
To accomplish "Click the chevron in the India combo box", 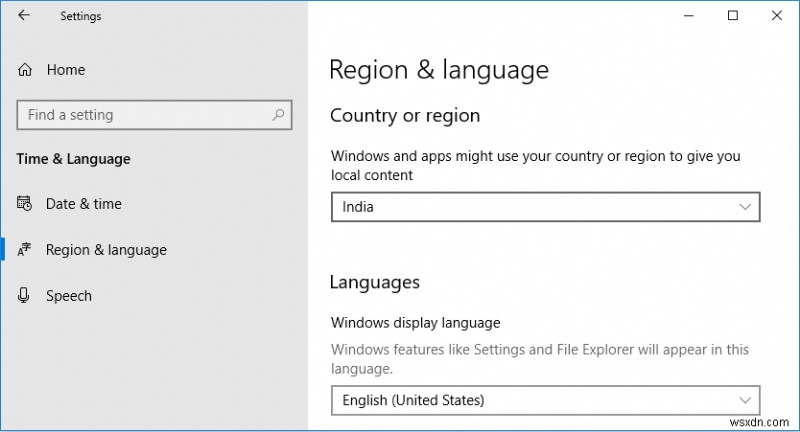I will (745, 207).
